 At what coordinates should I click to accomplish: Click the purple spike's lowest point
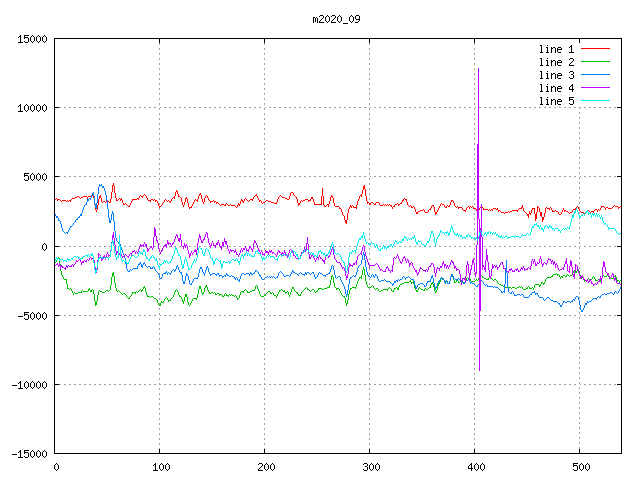(x=479, y=370)
